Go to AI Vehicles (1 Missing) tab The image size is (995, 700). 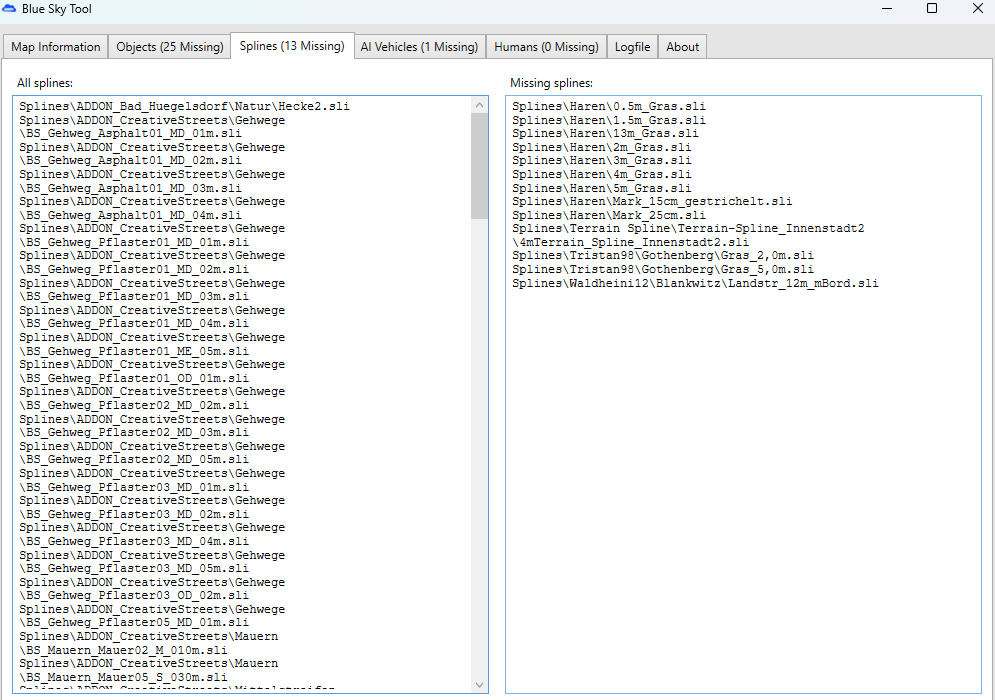click(x=419, y=47)
